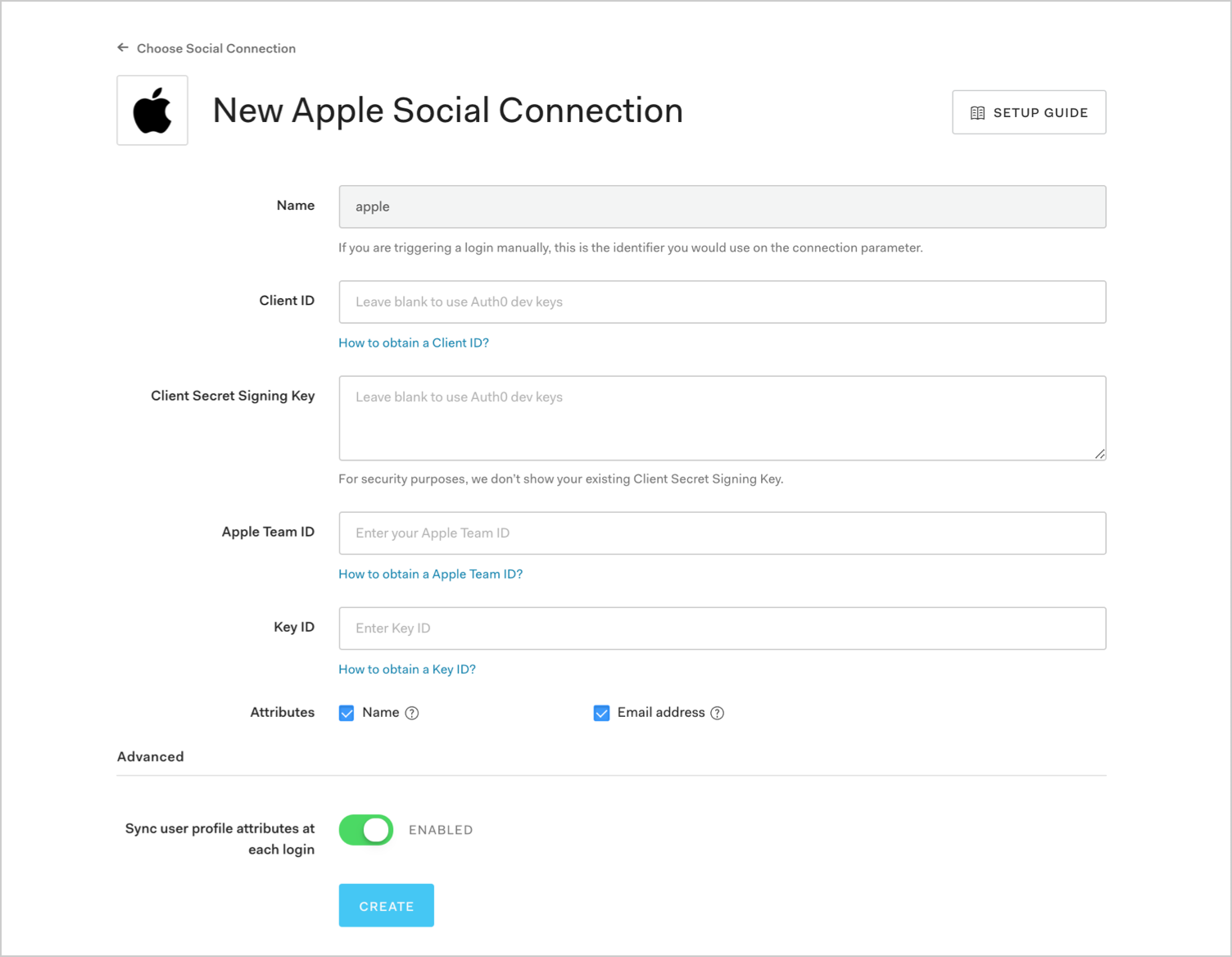Click the Client ID input field
1232x957 pixels.
[x=722, y=302]
